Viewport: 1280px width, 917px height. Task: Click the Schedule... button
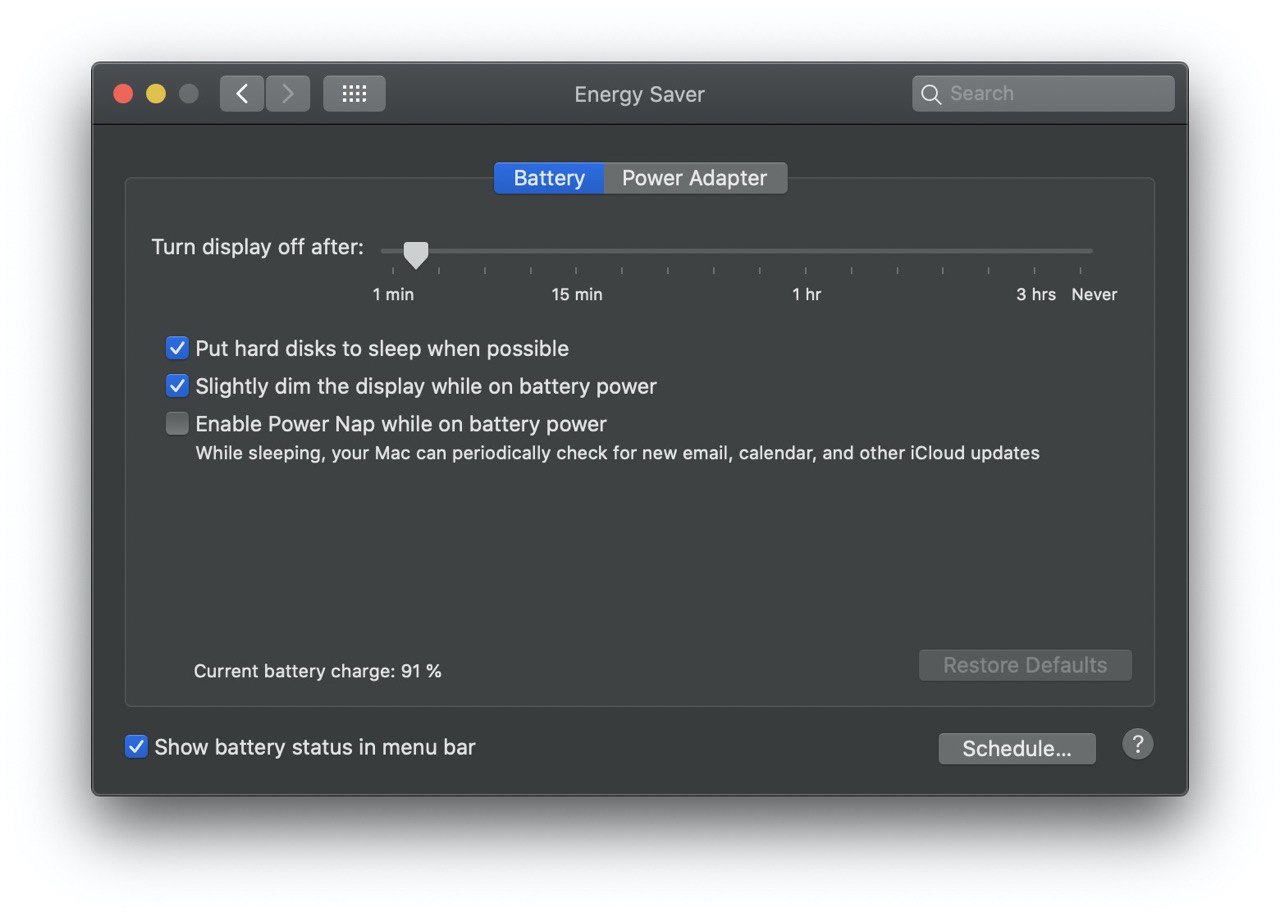tap(1017, 749)
